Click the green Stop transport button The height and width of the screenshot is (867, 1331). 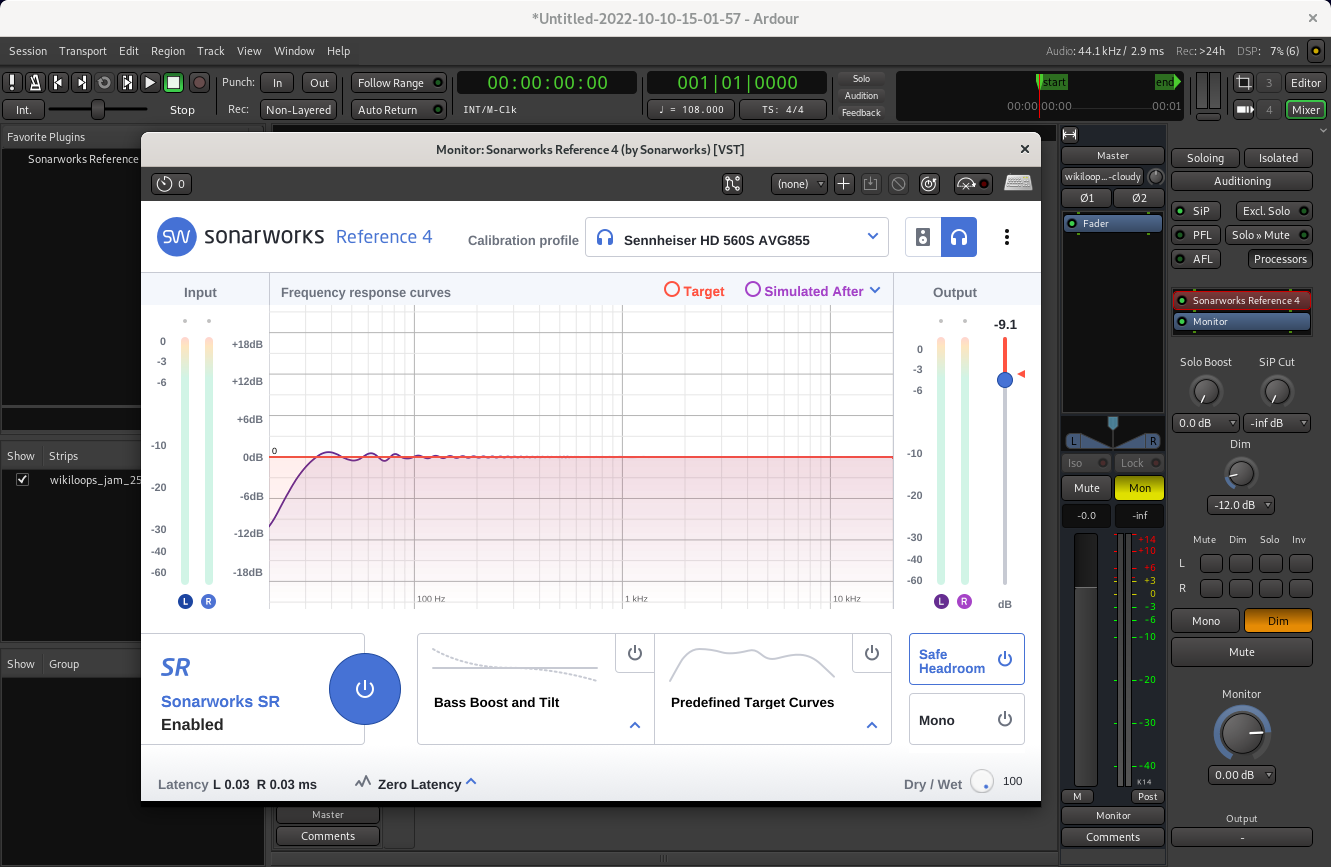coord(173,83)
